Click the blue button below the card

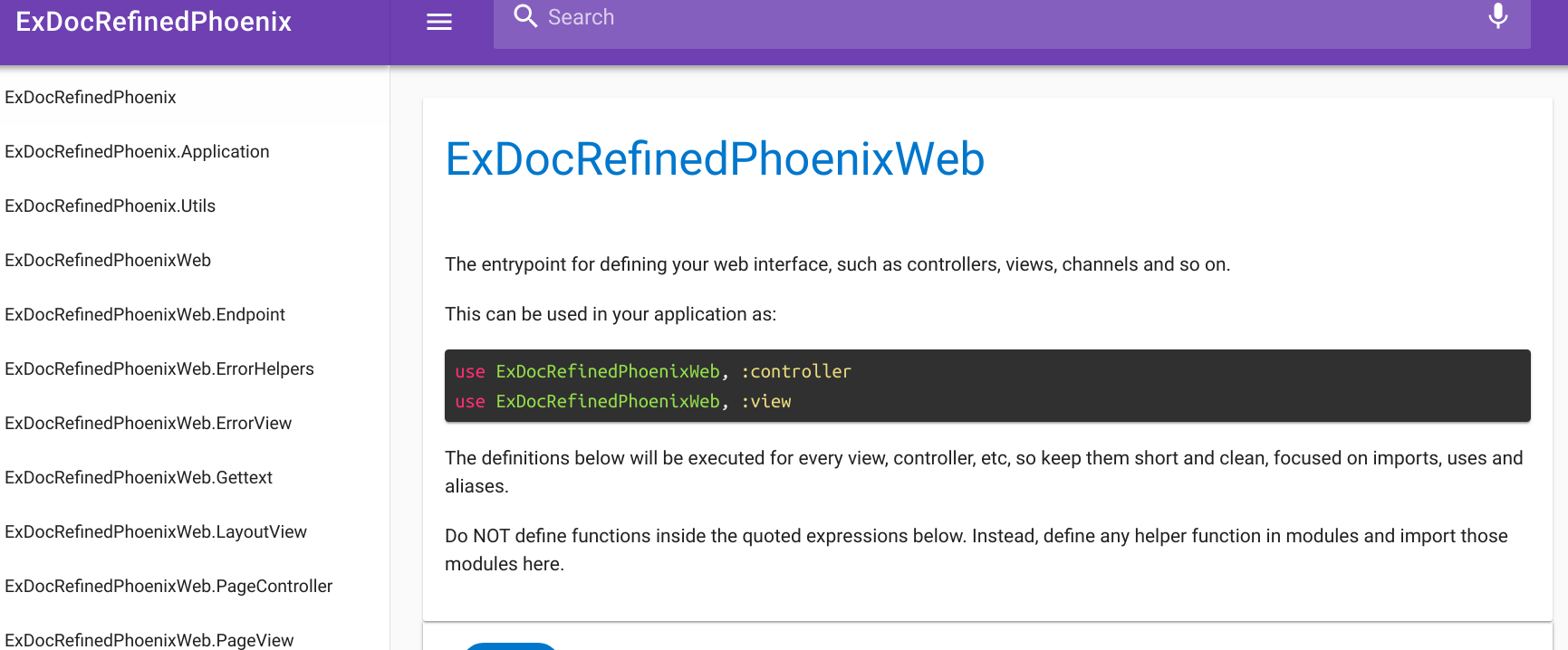(510, 645)
